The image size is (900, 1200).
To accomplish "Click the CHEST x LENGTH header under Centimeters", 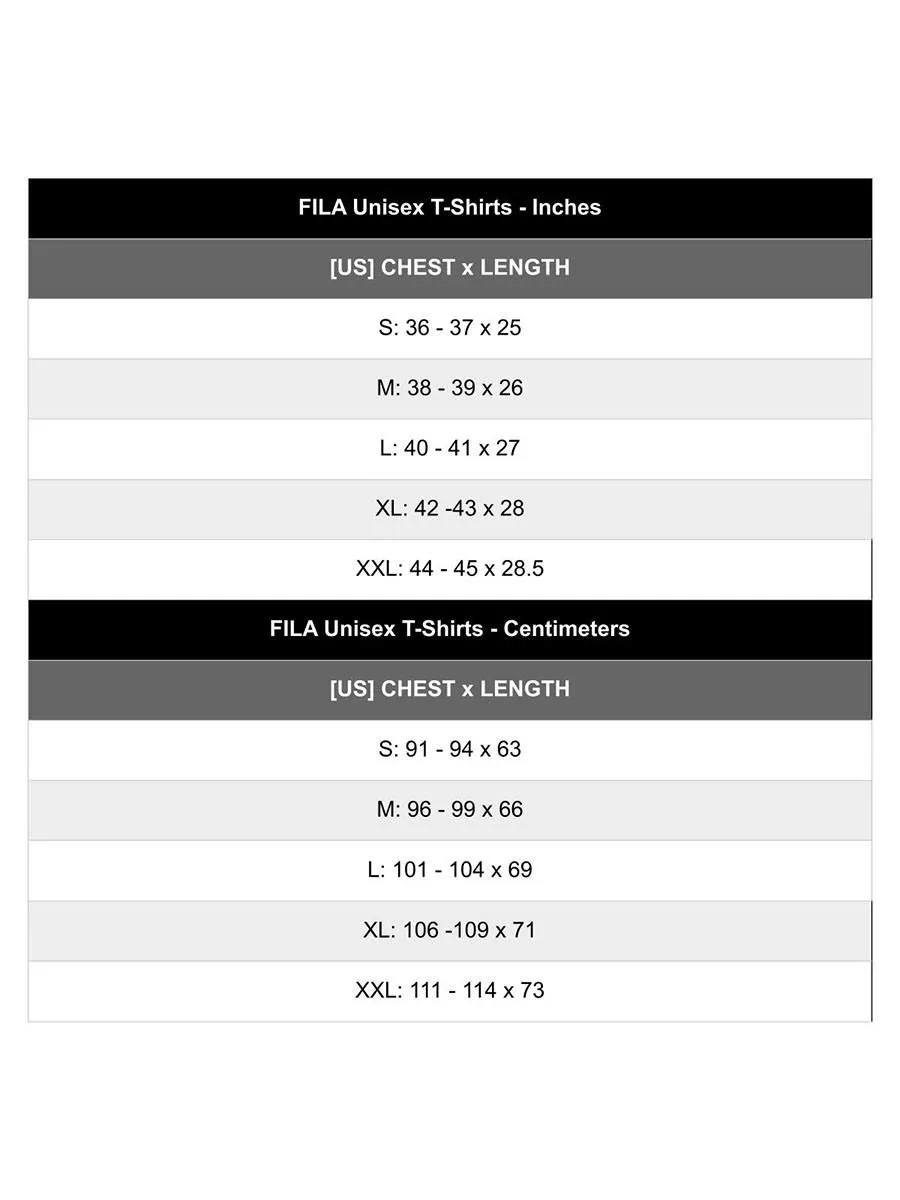I will [449, 689].
